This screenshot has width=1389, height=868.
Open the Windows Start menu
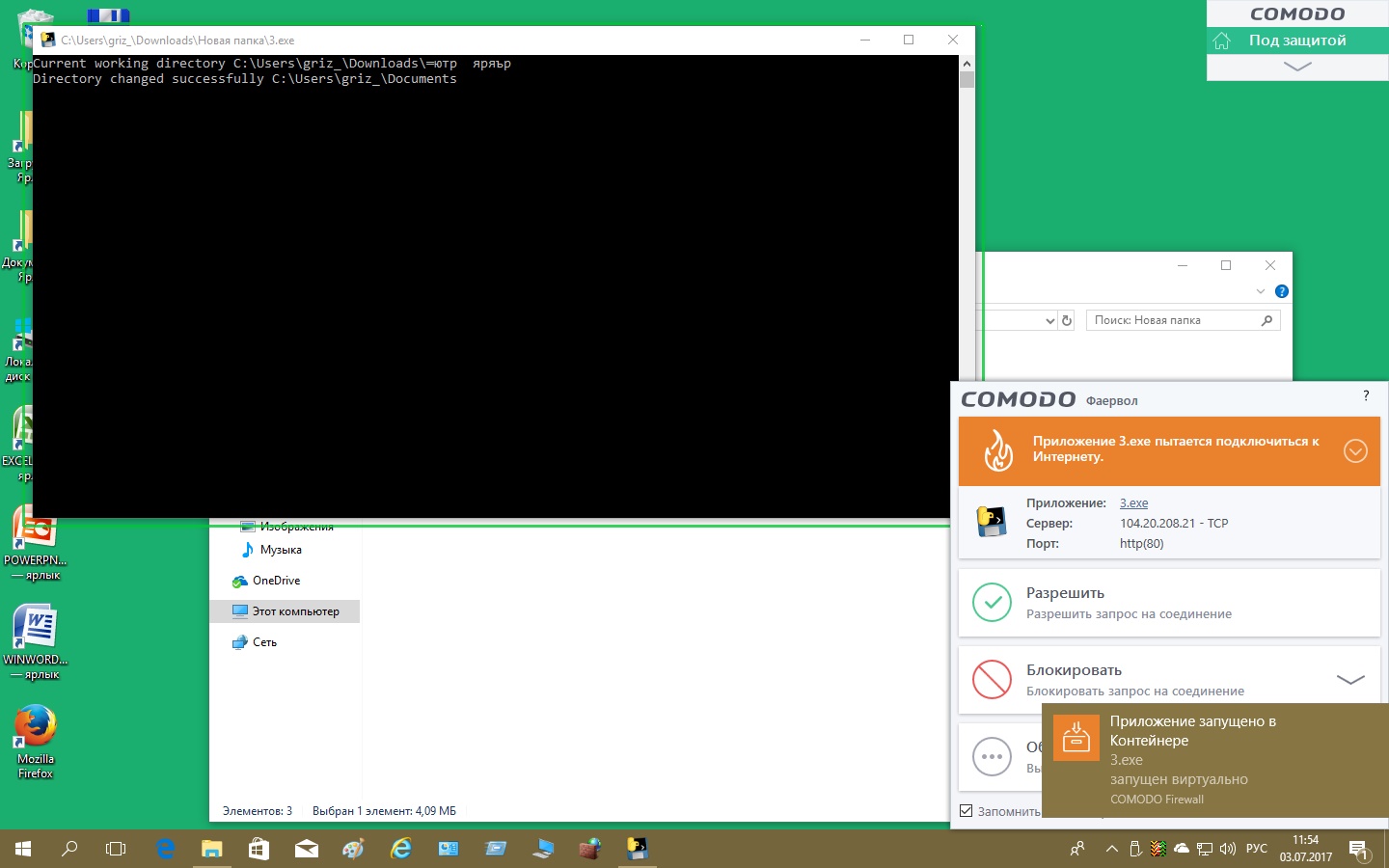click(23, 849)
